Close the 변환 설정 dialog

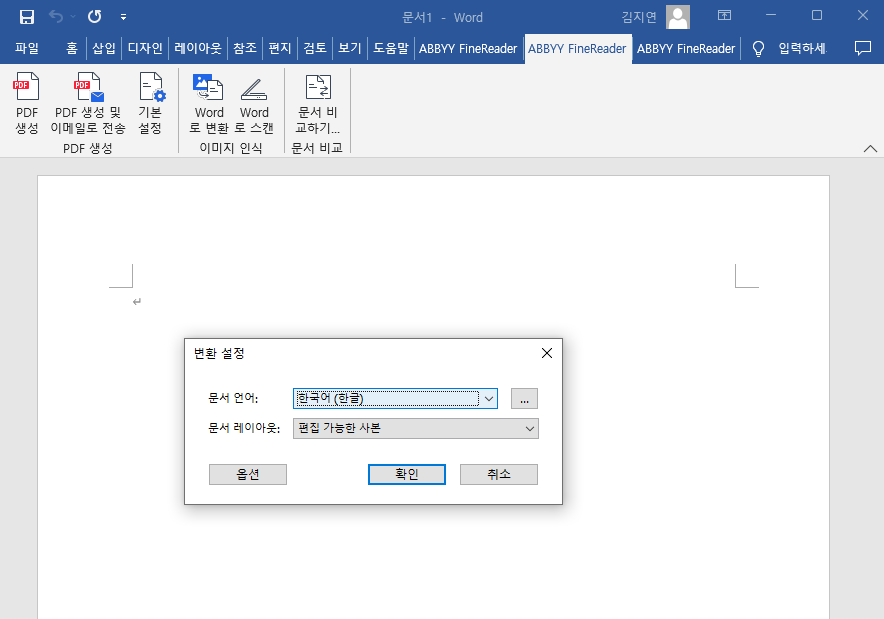(x=546, y=353)
